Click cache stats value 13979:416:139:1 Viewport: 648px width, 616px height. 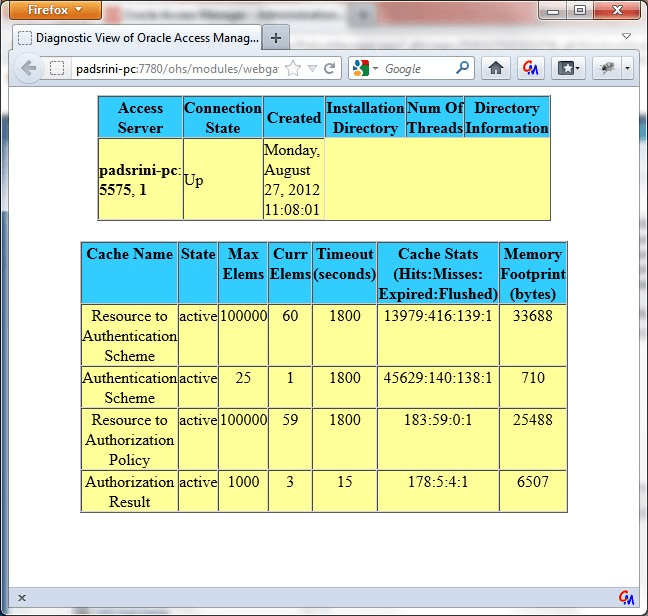[438, 316]
